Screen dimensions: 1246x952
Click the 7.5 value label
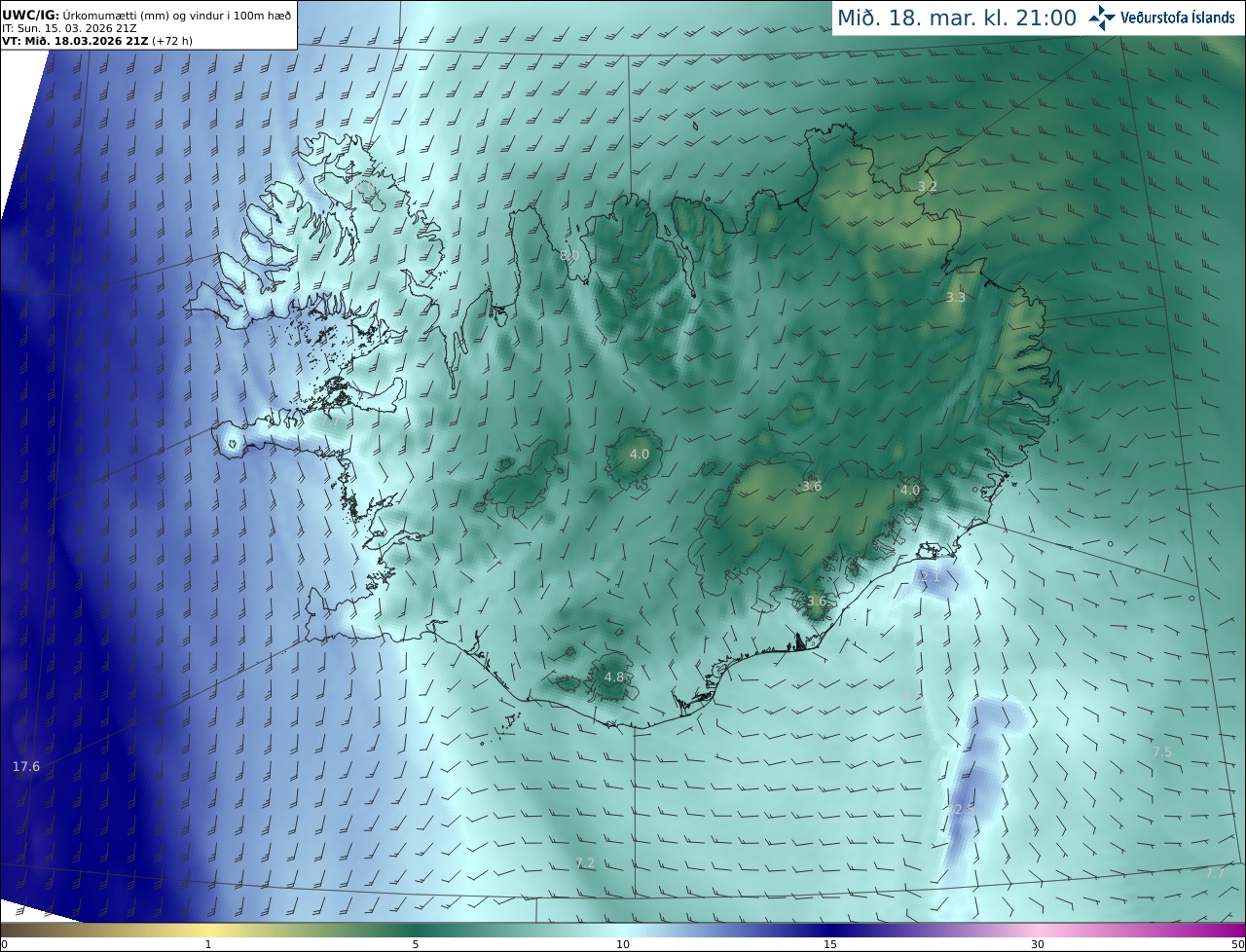click(x=1162, y=752)
